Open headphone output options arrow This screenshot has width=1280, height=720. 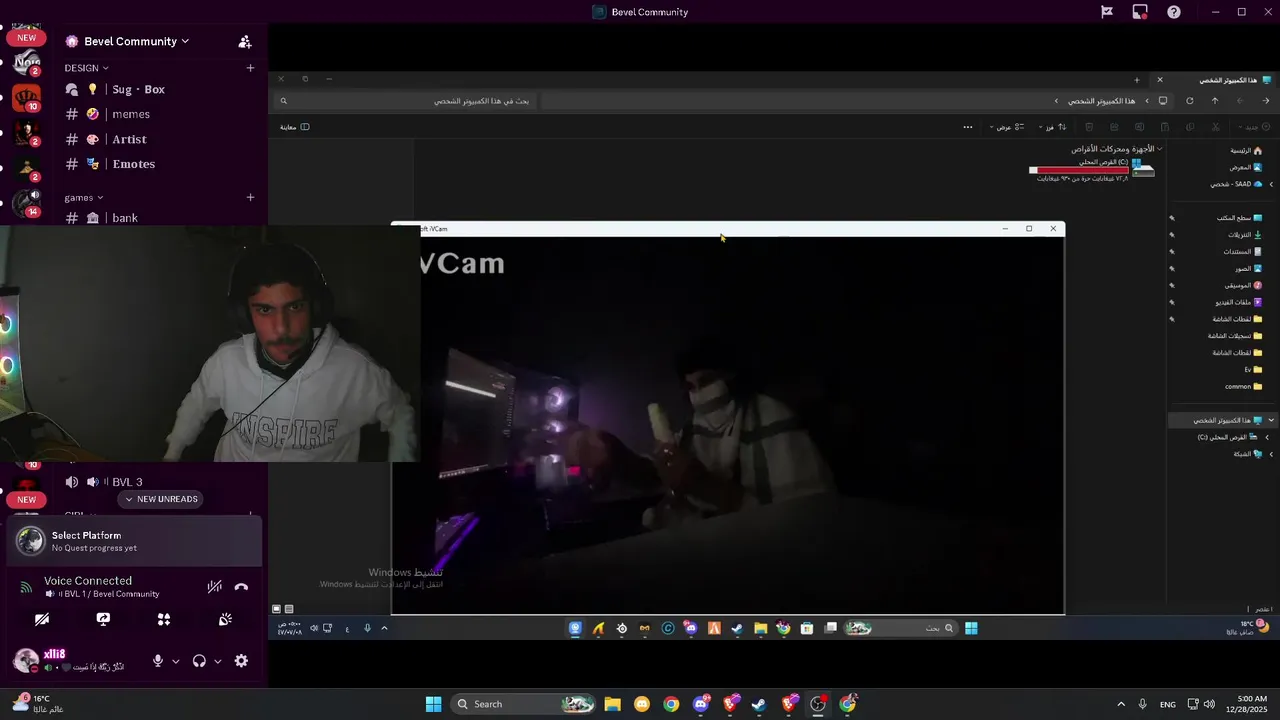coord(218,661)
